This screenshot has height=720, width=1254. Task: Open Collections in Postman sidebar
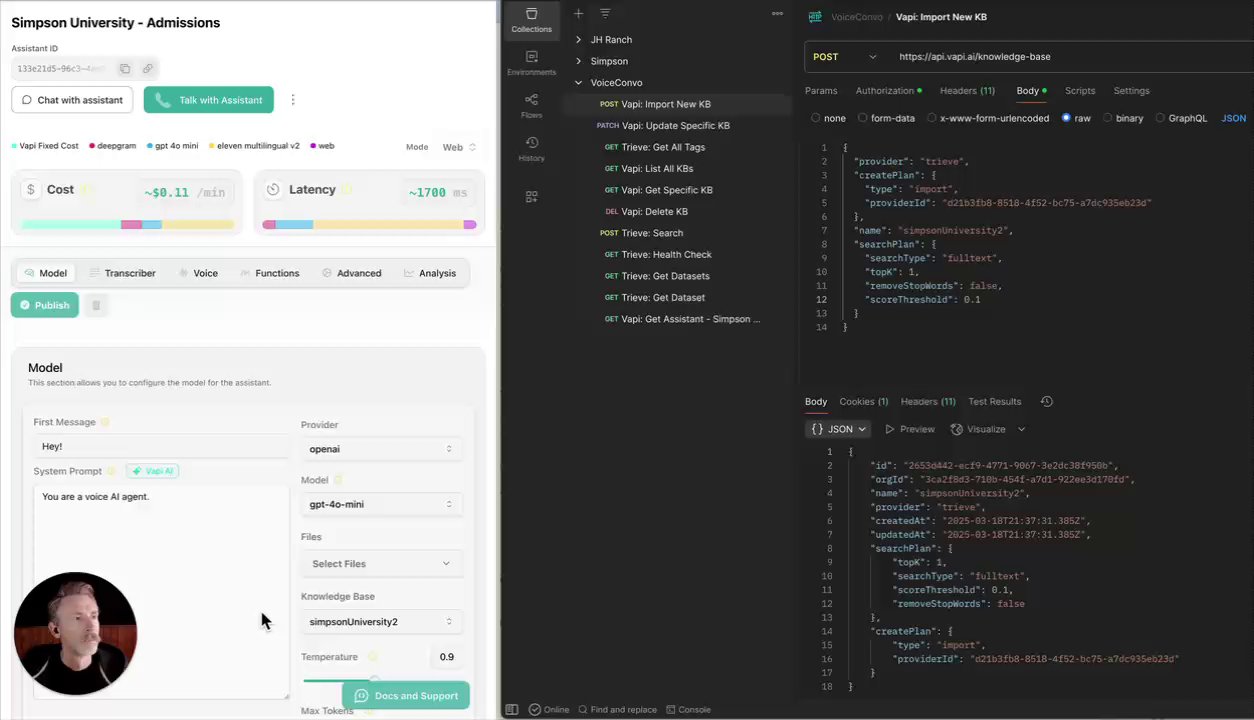tap(531, 20)
